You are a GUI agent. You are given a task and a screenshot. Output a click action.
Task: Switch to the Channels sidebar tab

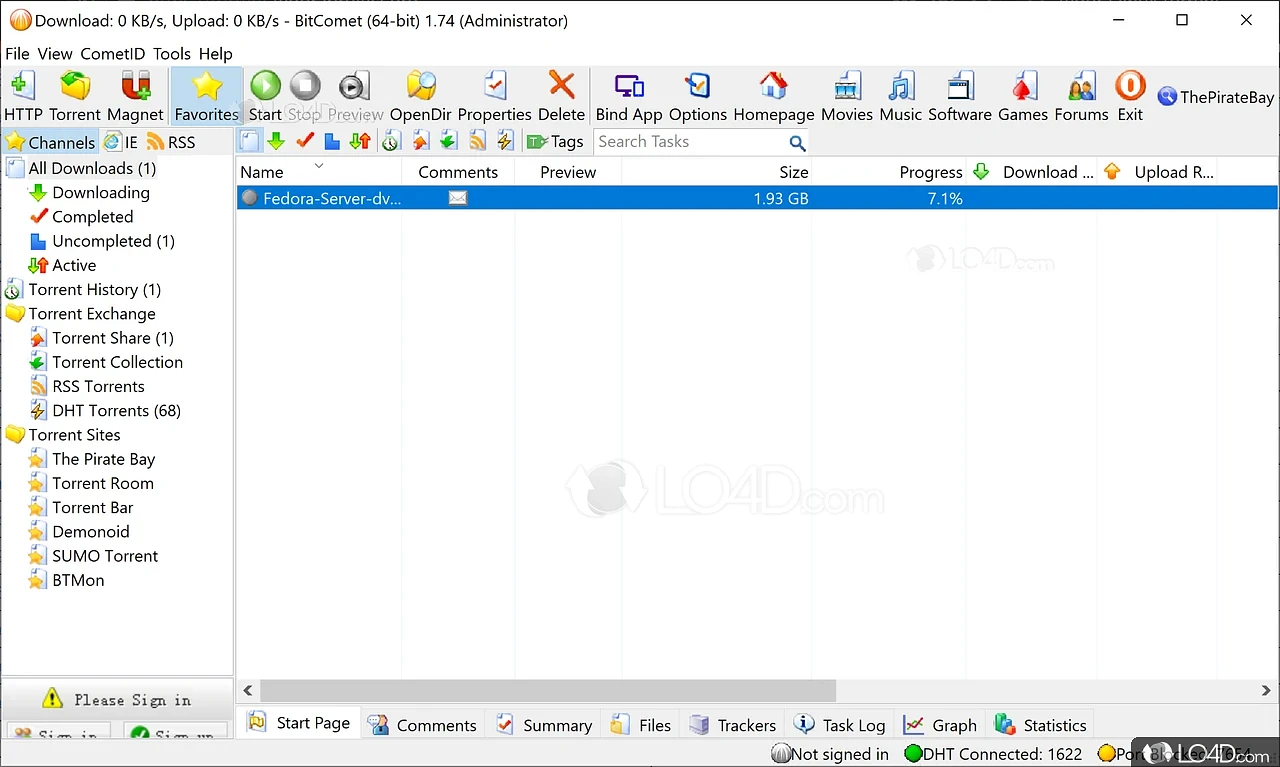[x=50, y=142]
